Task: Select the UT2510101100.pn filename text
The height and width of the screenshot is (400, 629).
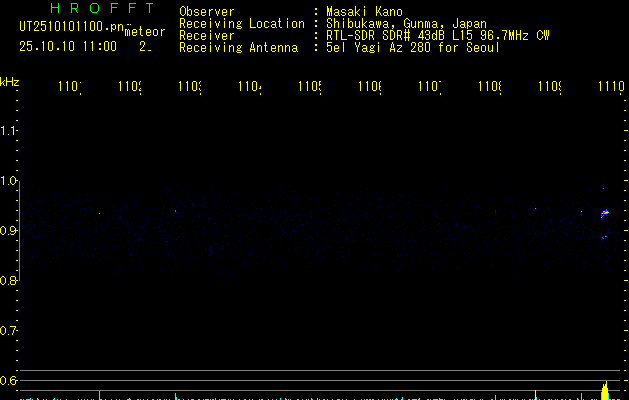Action: pos(71,27)
